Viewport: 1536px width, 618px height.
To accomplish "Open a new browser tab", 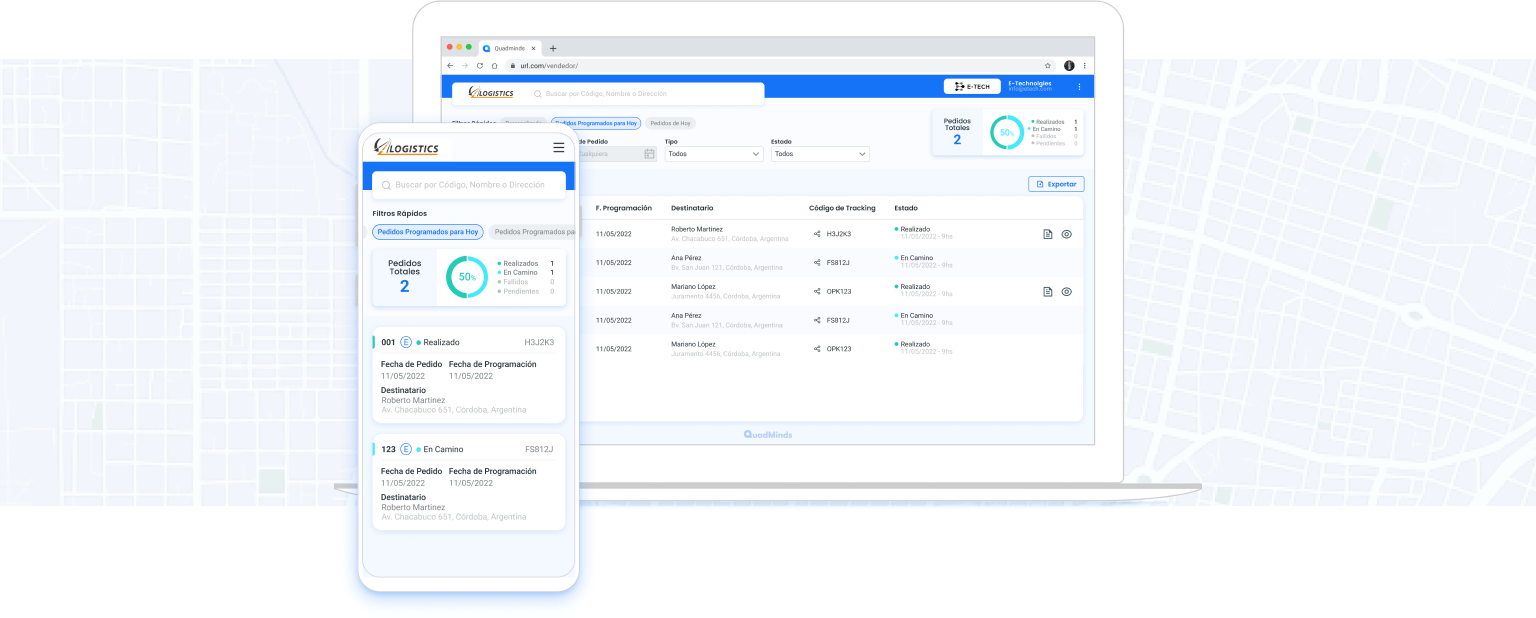I will tap(553, 48).
